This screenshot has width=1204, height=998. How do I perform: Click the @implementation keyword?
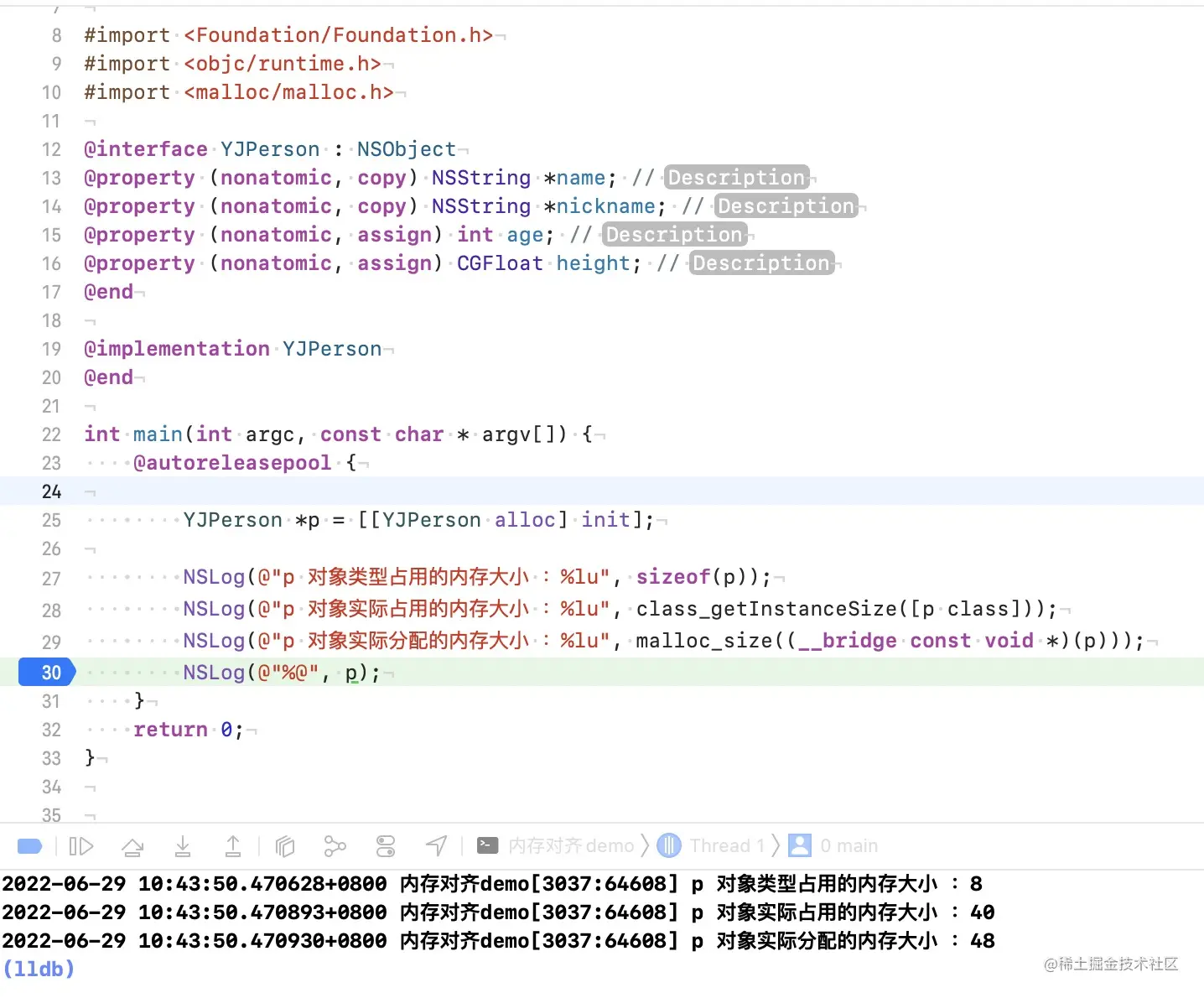coord(177,349)
